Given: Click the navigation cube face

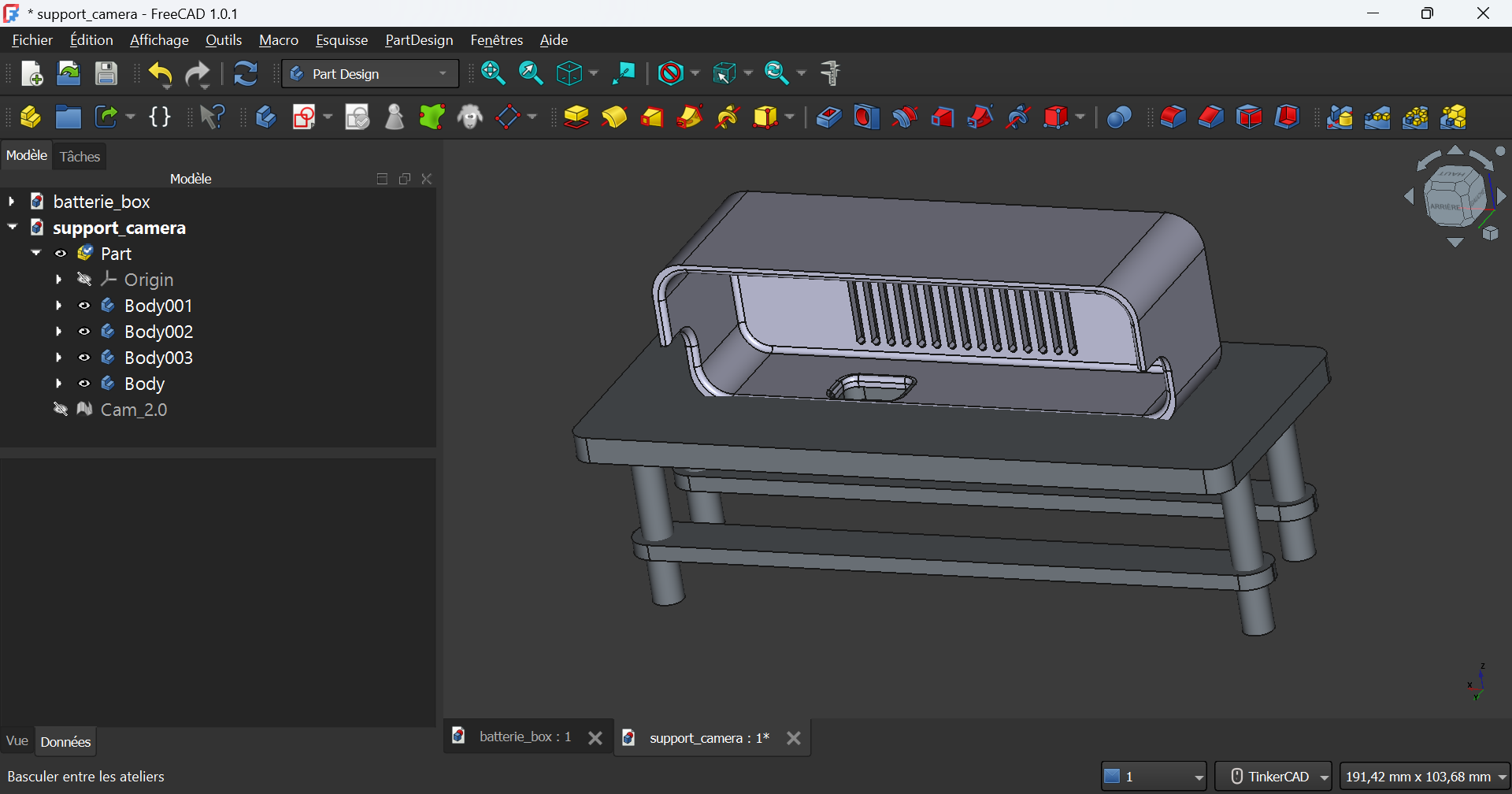Looking at the screenshot, I should coord(1455,197).
